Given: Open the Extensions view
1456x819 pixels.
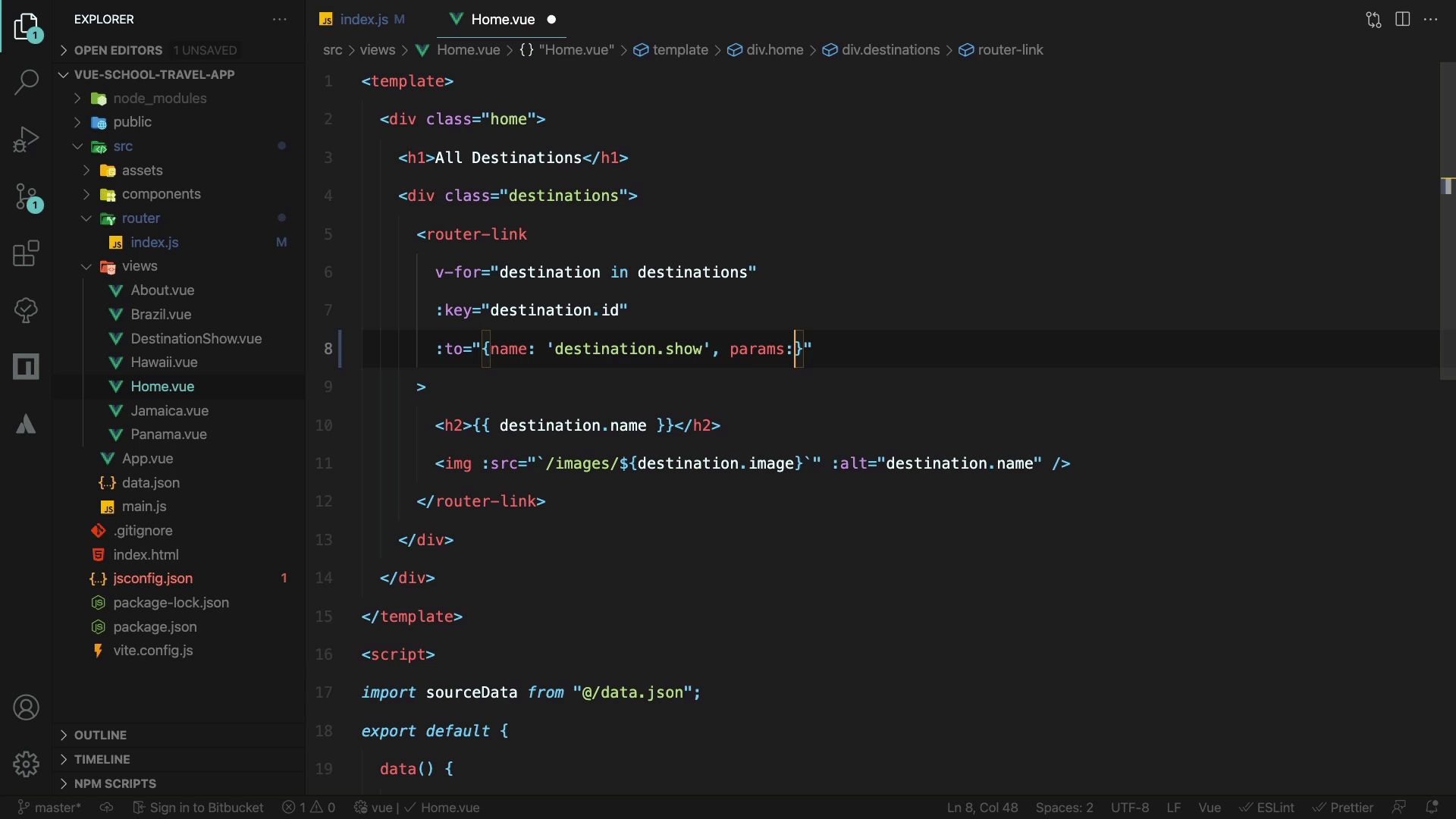Looking at the screenshot, I should 27,253.
